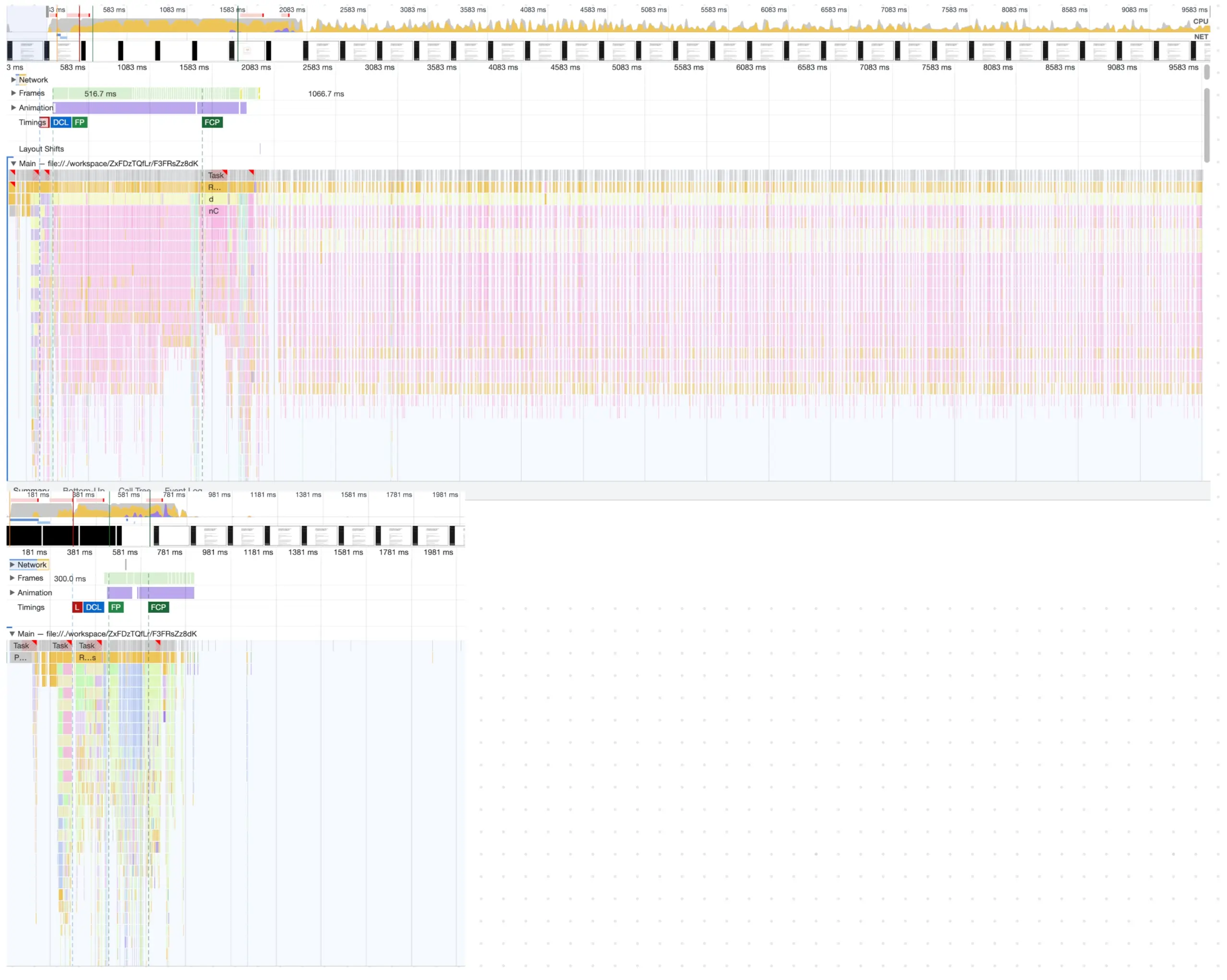Expand the Frames track in the bottom panel

(x=12, y=578)
